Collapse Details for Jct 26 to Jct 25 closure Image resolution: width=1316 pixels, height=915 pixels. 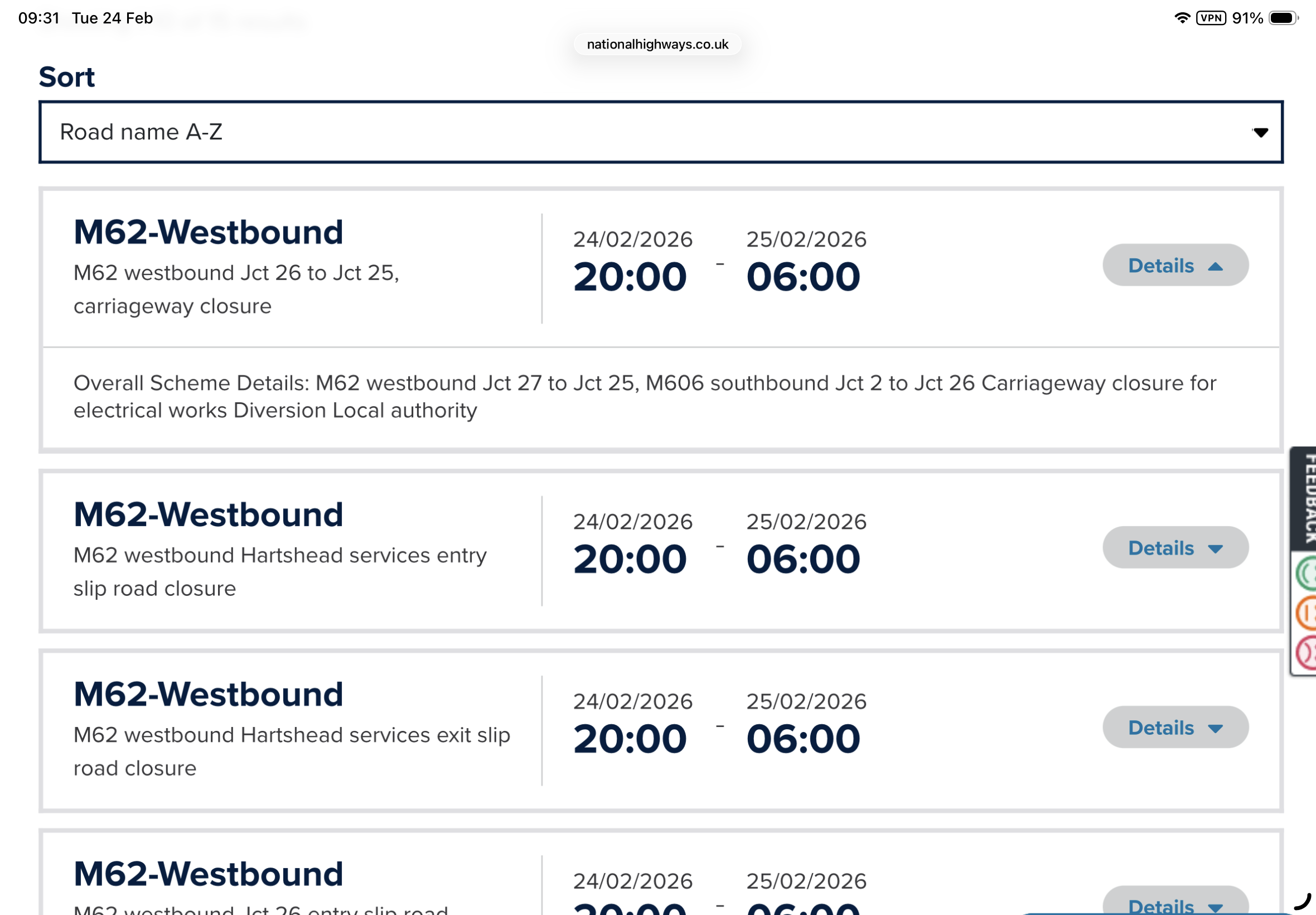tap(1175, 265)
